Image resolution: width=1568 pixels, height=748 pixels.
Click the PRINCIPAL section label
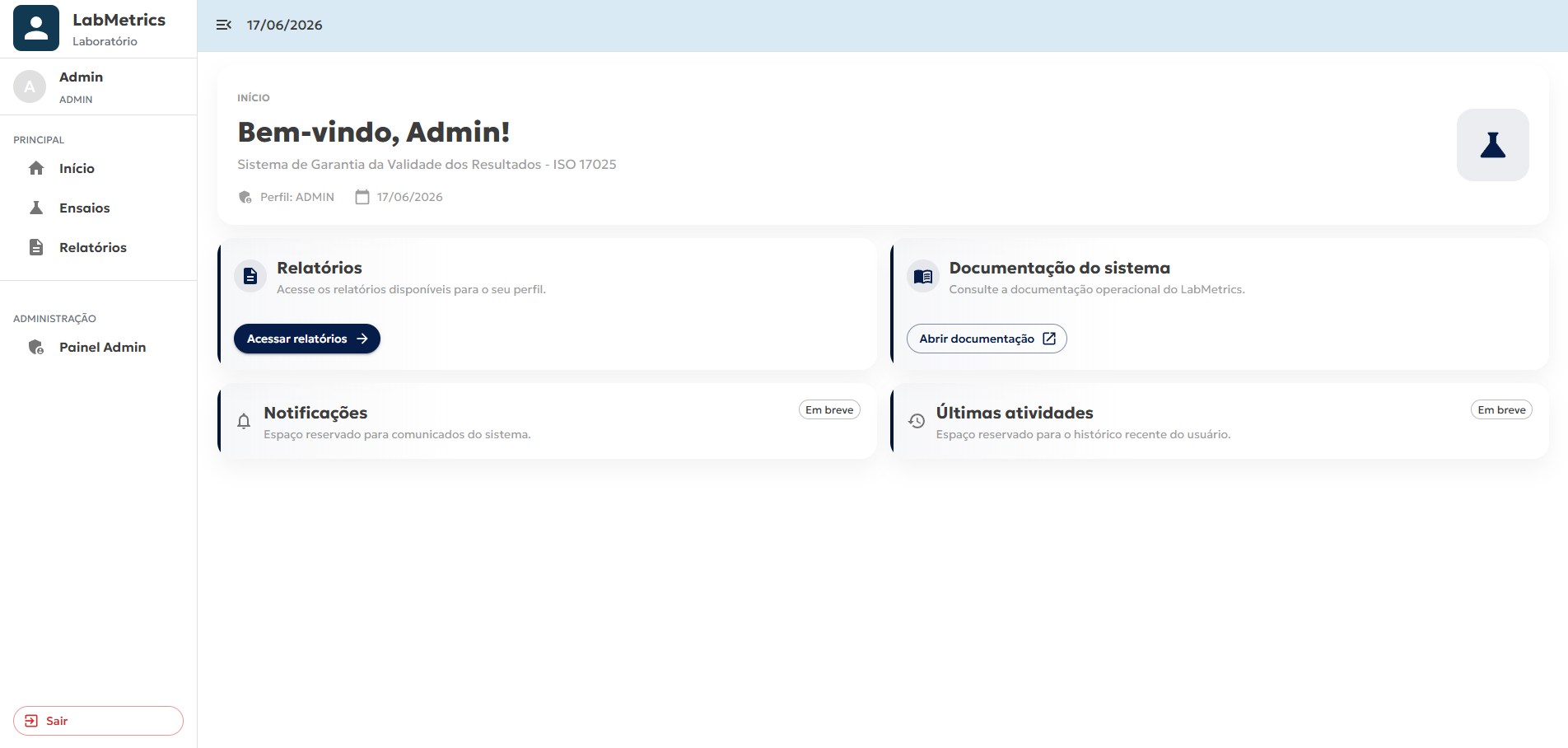coord(39,140)
